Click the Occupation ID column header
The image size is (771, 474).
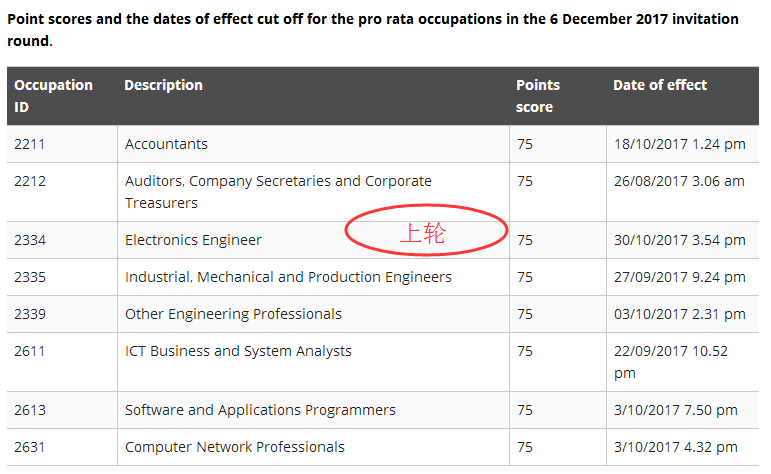(53, 96)
